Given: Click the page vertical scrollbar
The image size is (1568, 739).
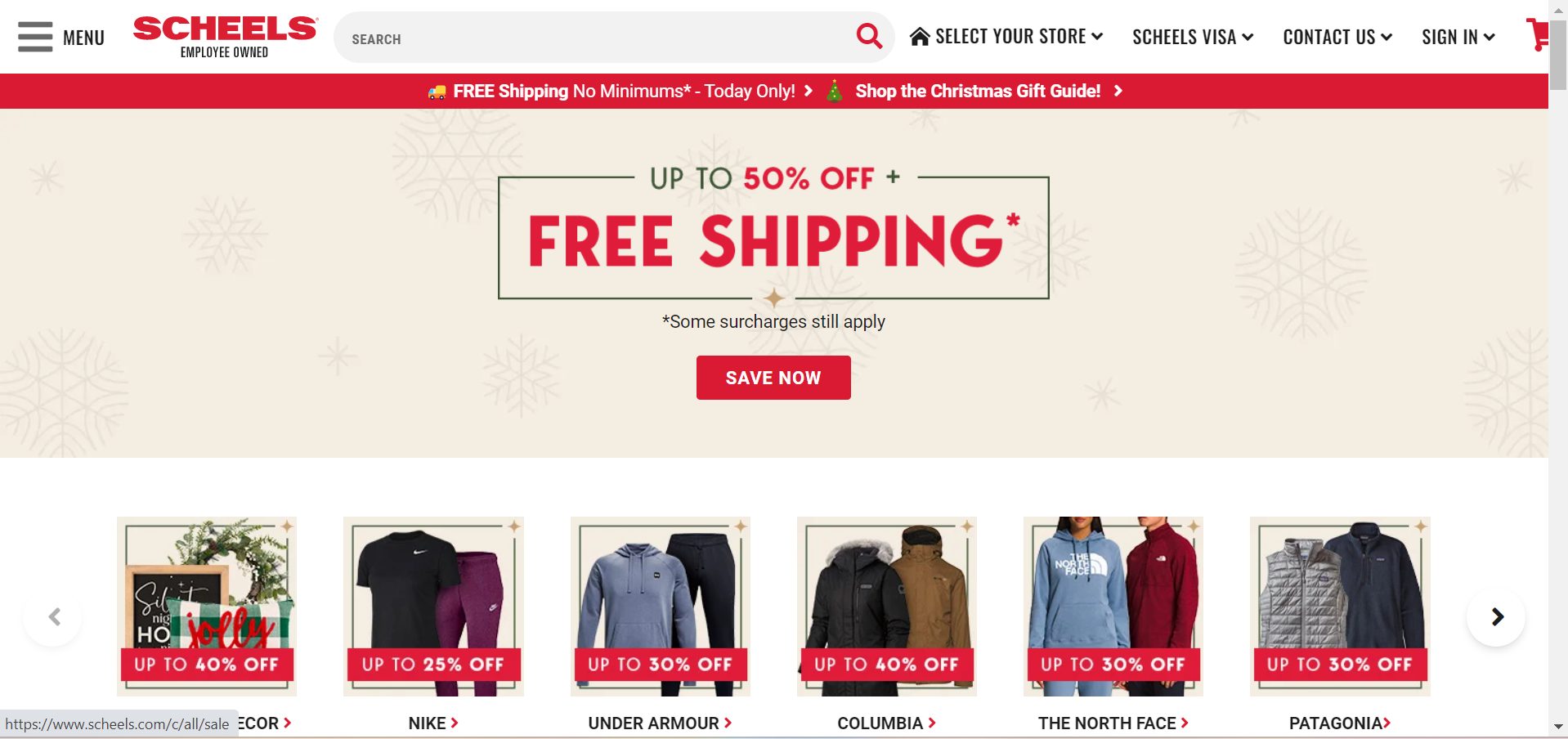Looking at the screenshot, I should click(x=1558, y=368).
